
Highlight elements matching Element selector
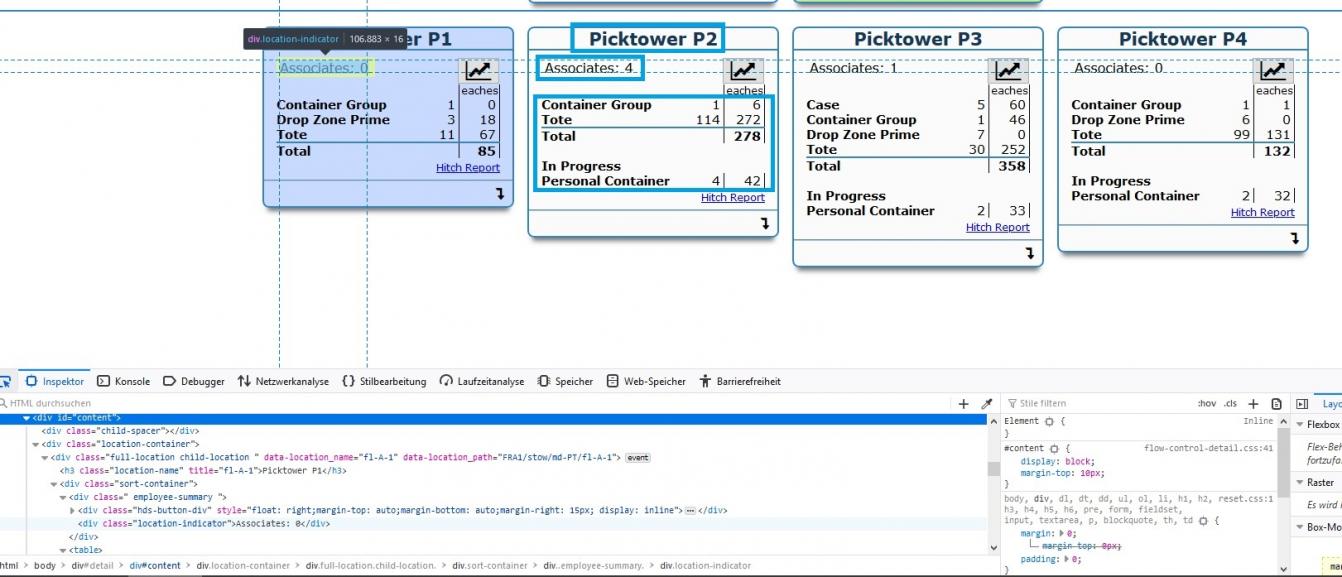pos(1050,422)
